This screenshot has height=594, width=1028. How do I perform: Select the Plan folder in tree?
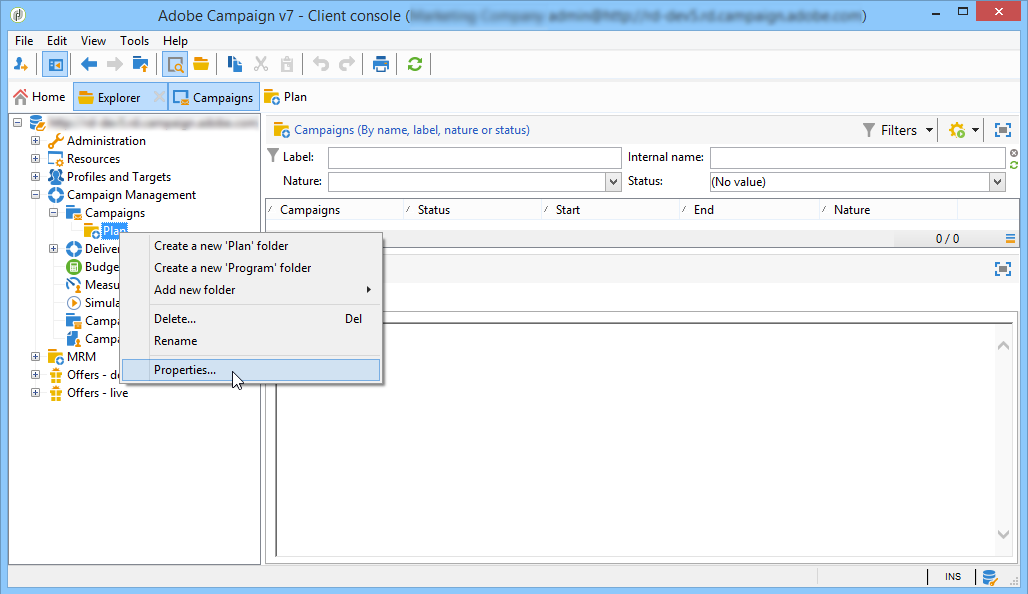point(114,231)
